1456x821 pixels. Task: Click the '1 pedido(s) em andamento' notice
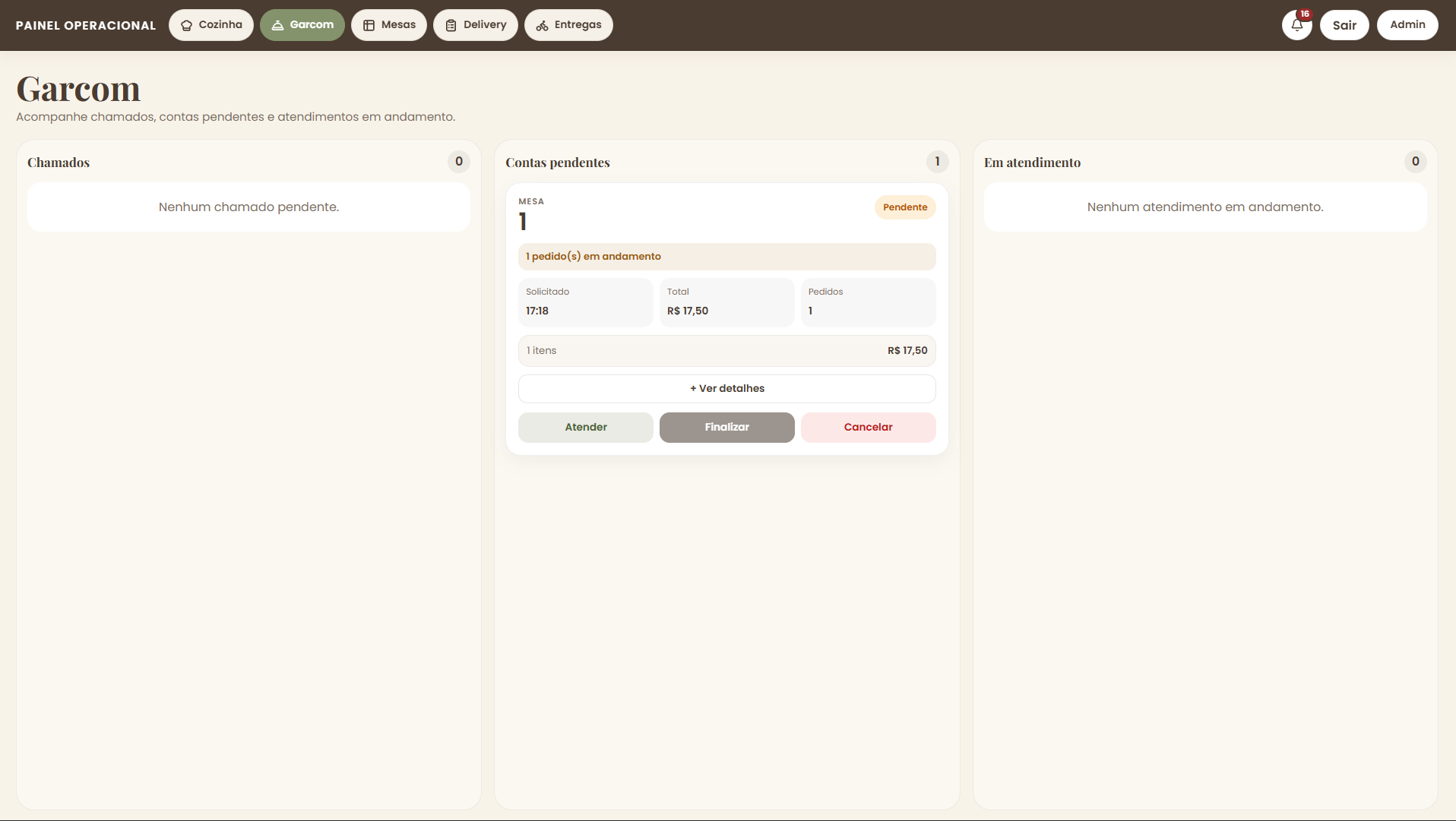(727, 257)
